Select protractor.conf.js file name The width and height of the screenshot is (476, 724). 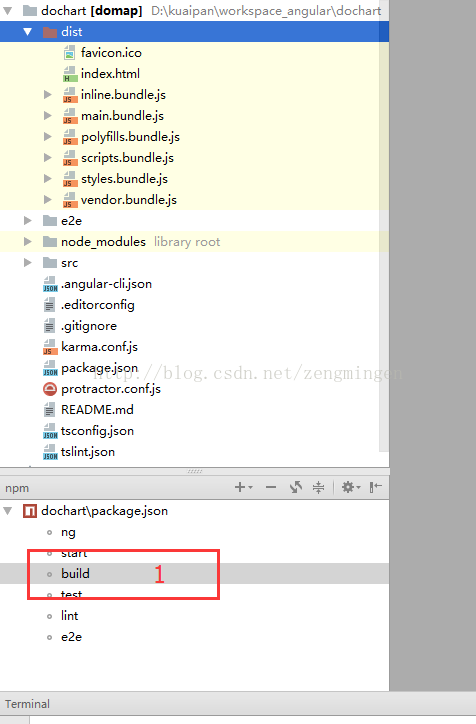(111, 389)
